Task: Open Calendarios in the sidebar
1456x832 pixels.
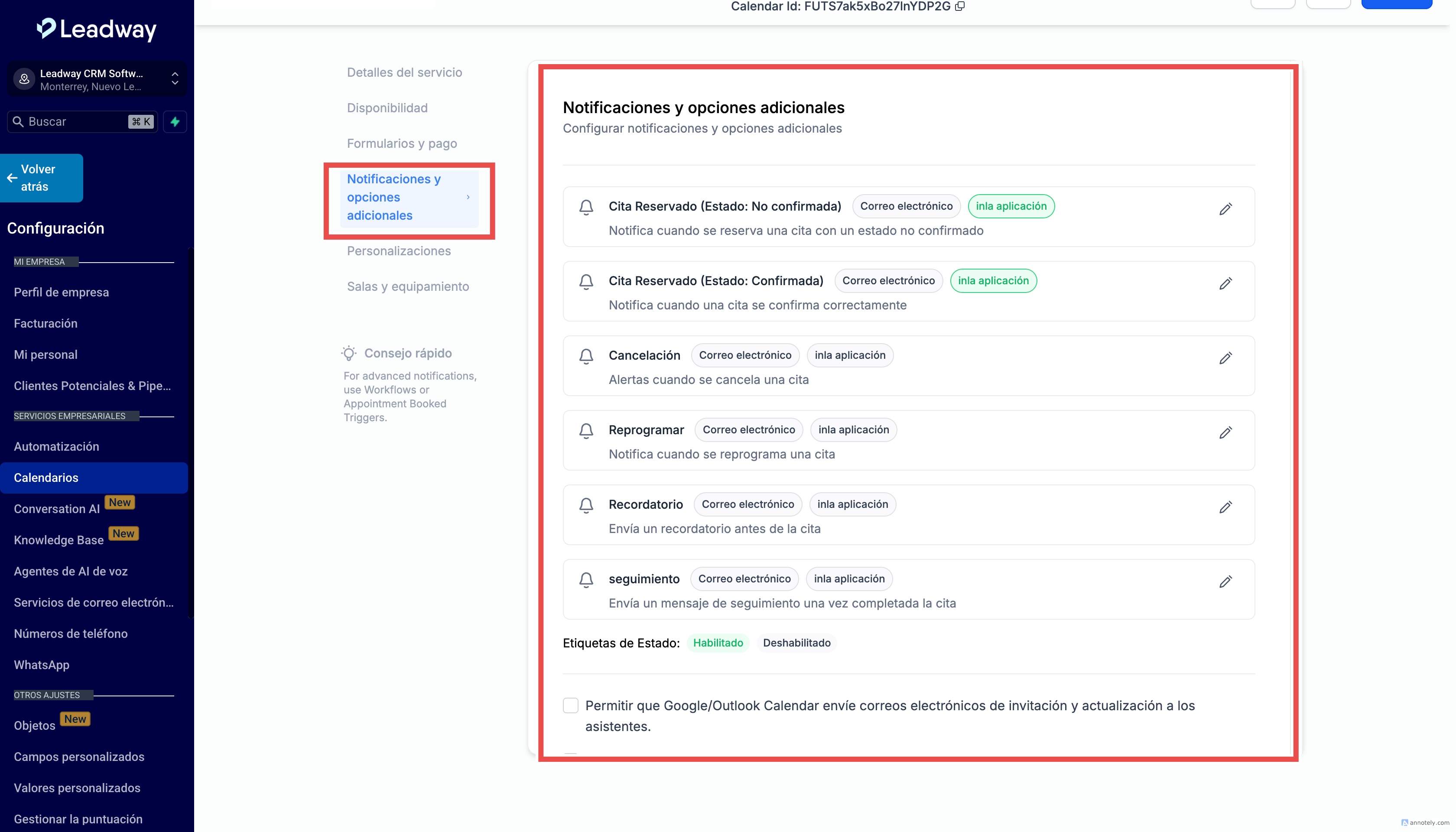Action: click(x=45, y=478)
